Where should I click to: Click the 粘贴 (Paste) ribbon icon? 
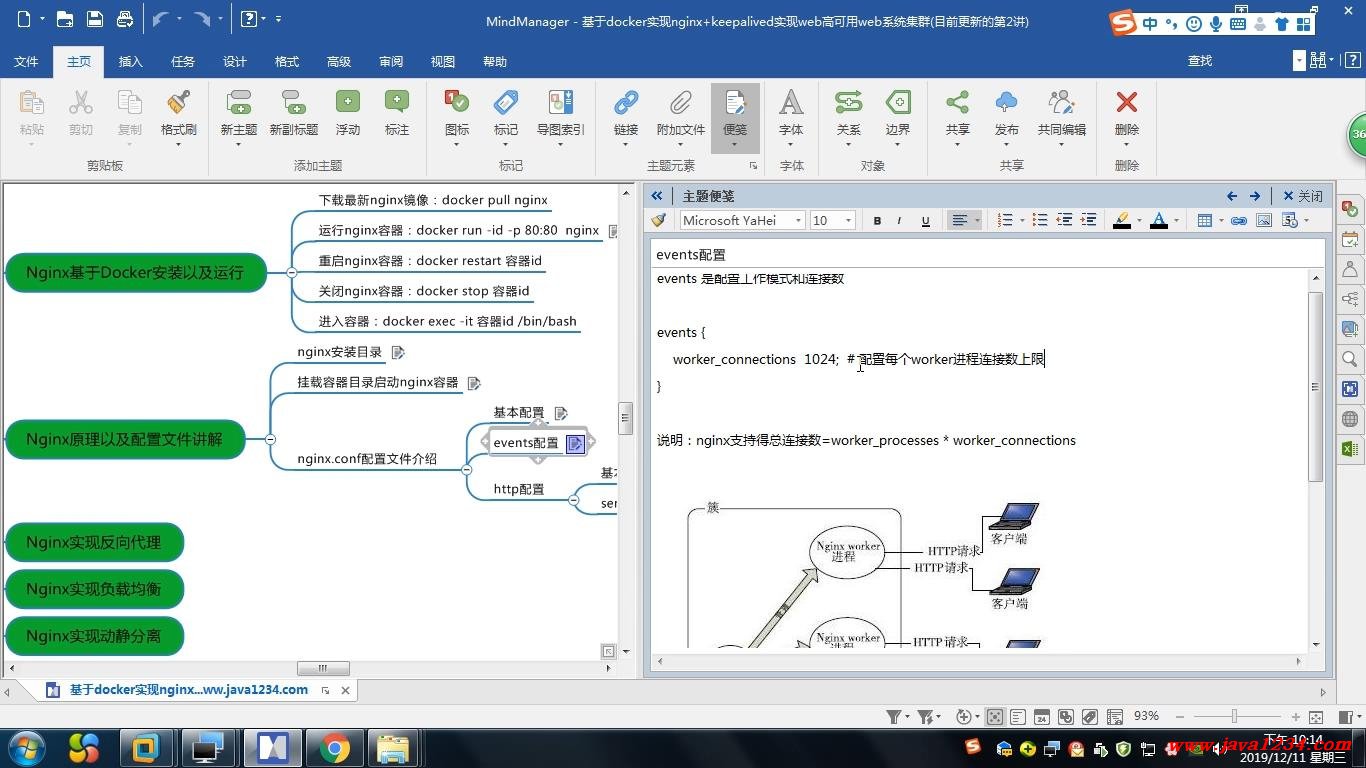click(31, 103)
